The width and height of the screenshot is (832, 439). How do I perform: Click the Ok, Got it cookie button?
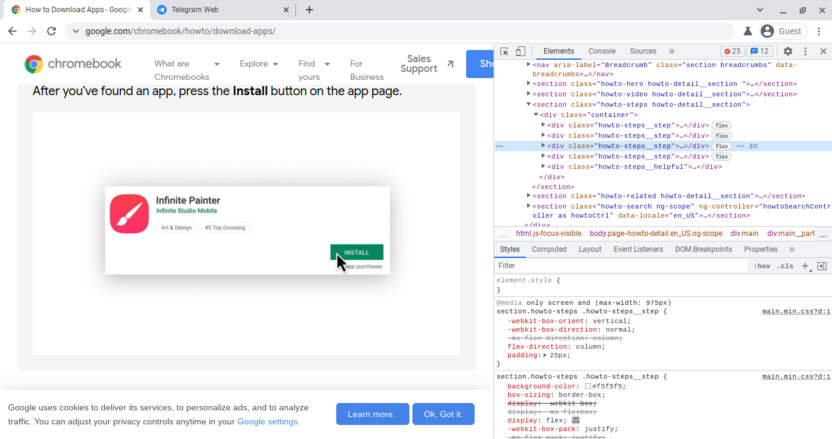tap(443, 414)
